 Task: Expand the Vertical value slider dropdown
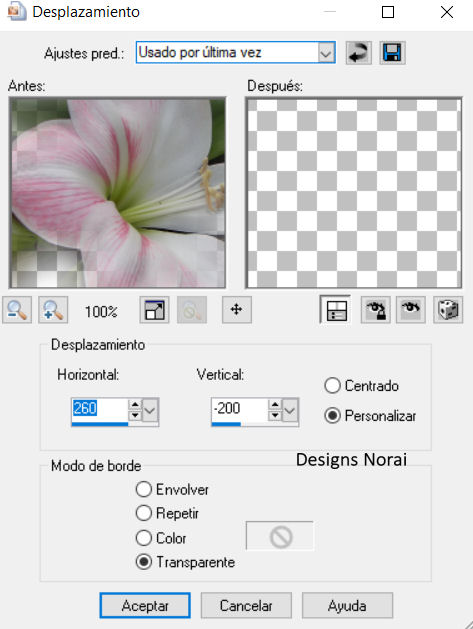(x=290, y=410)
